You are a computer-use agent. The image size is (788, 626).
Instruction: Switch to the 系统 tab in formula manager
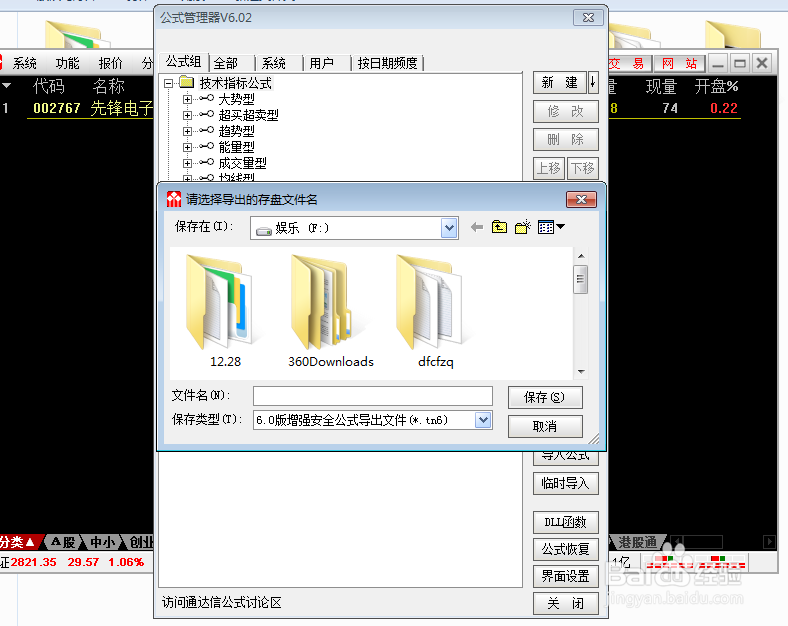click(273, 63)
